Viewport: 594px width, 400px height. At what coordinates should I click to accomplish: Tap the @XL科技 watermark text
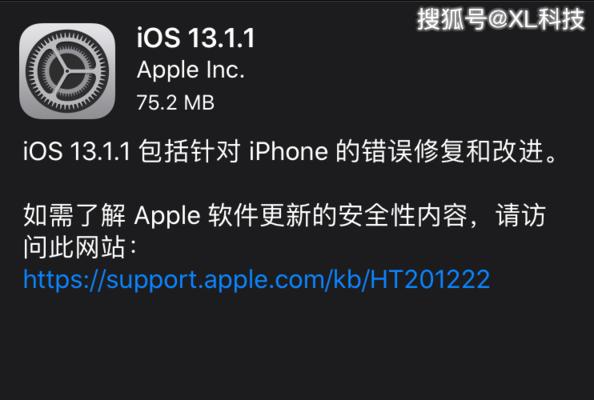coord(536,19)
